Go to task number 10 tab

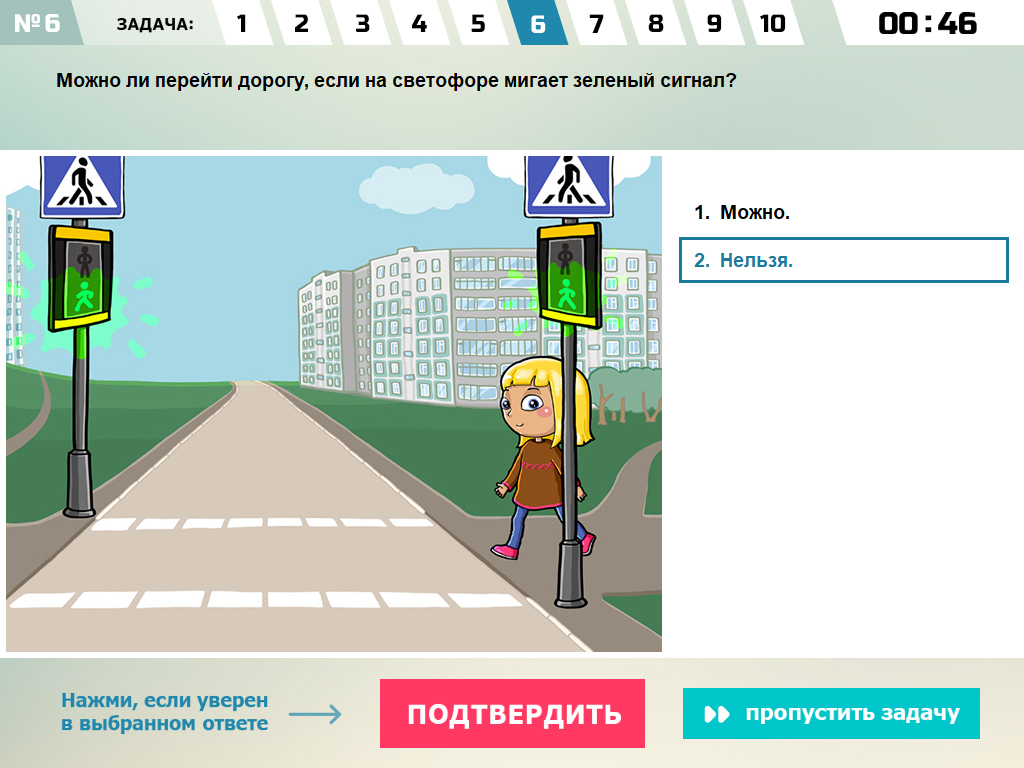773,24
